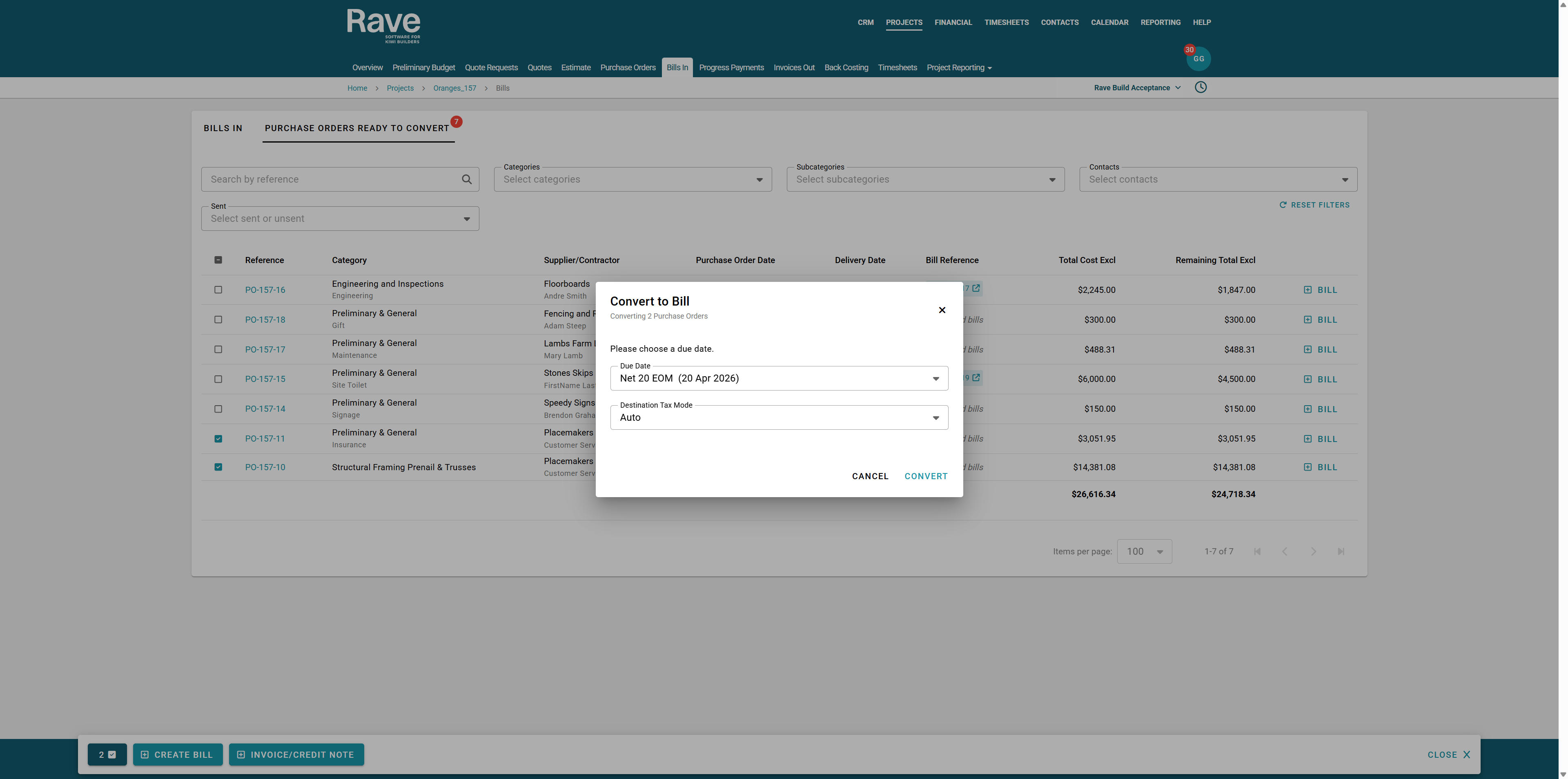
Task: Open the Categories filter dropdown
Action: [x=633, y=180]
